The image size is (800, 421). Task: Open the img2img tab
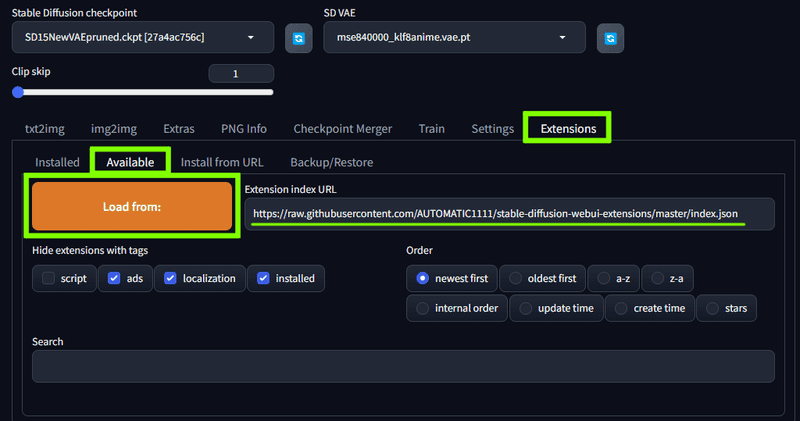pos(114,129)
